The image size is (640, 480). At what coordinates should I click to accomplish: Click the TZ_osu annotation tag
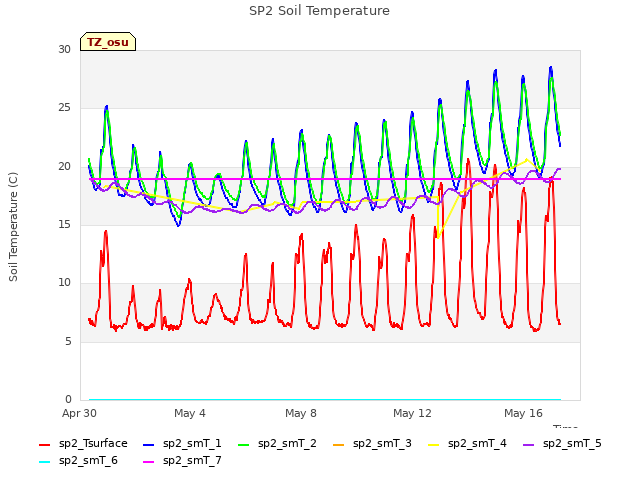tap(108, 42)
